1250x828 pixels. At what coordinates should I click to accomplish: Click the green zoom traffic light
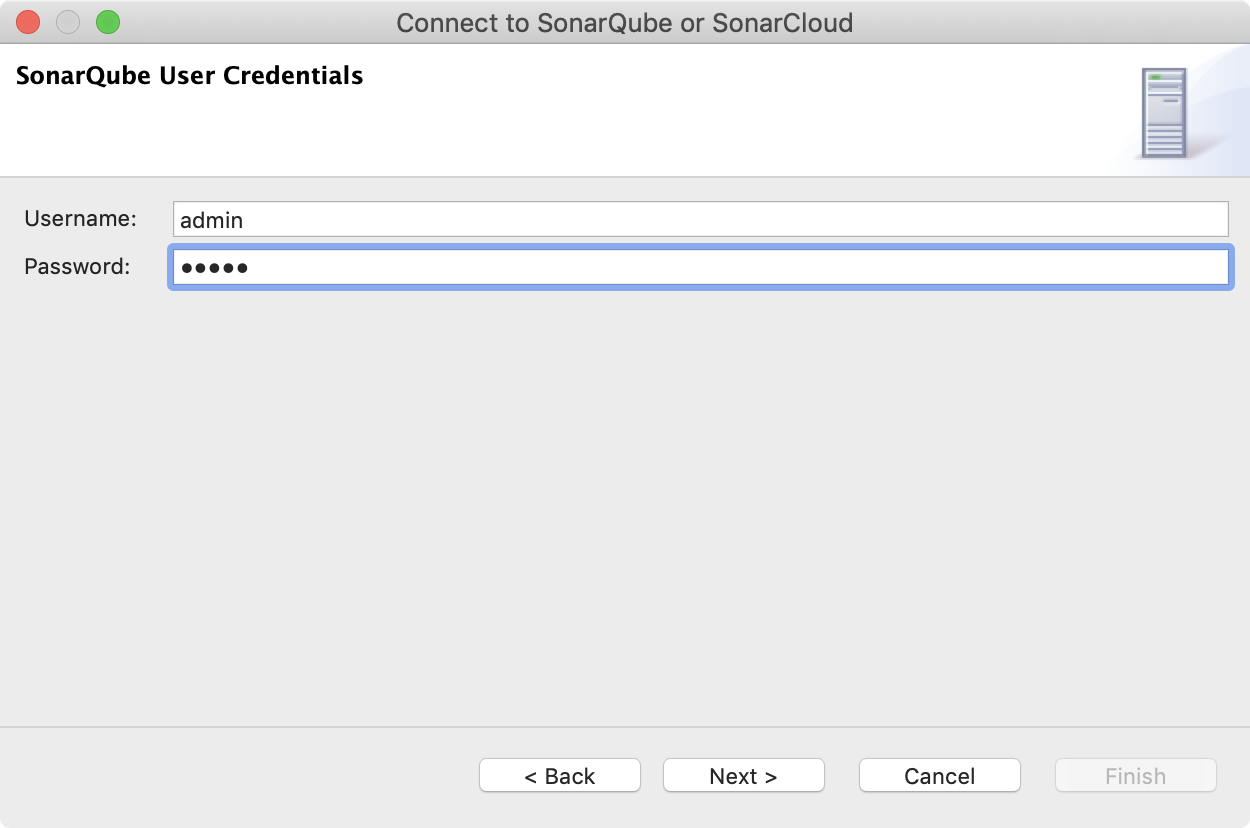pyautogui.click(x=108, y=21)
